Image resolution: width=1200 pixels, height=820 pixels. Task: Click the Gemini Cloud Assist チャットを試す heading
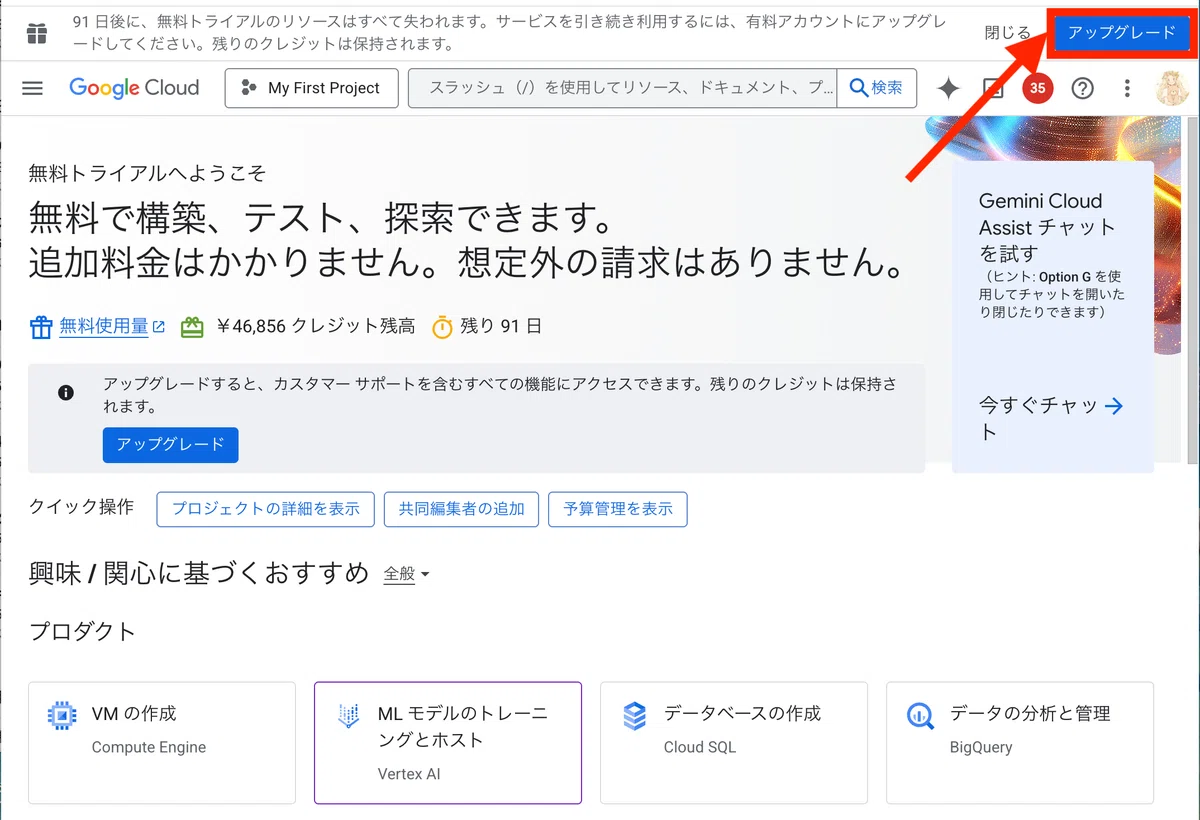pos(1046,227)
